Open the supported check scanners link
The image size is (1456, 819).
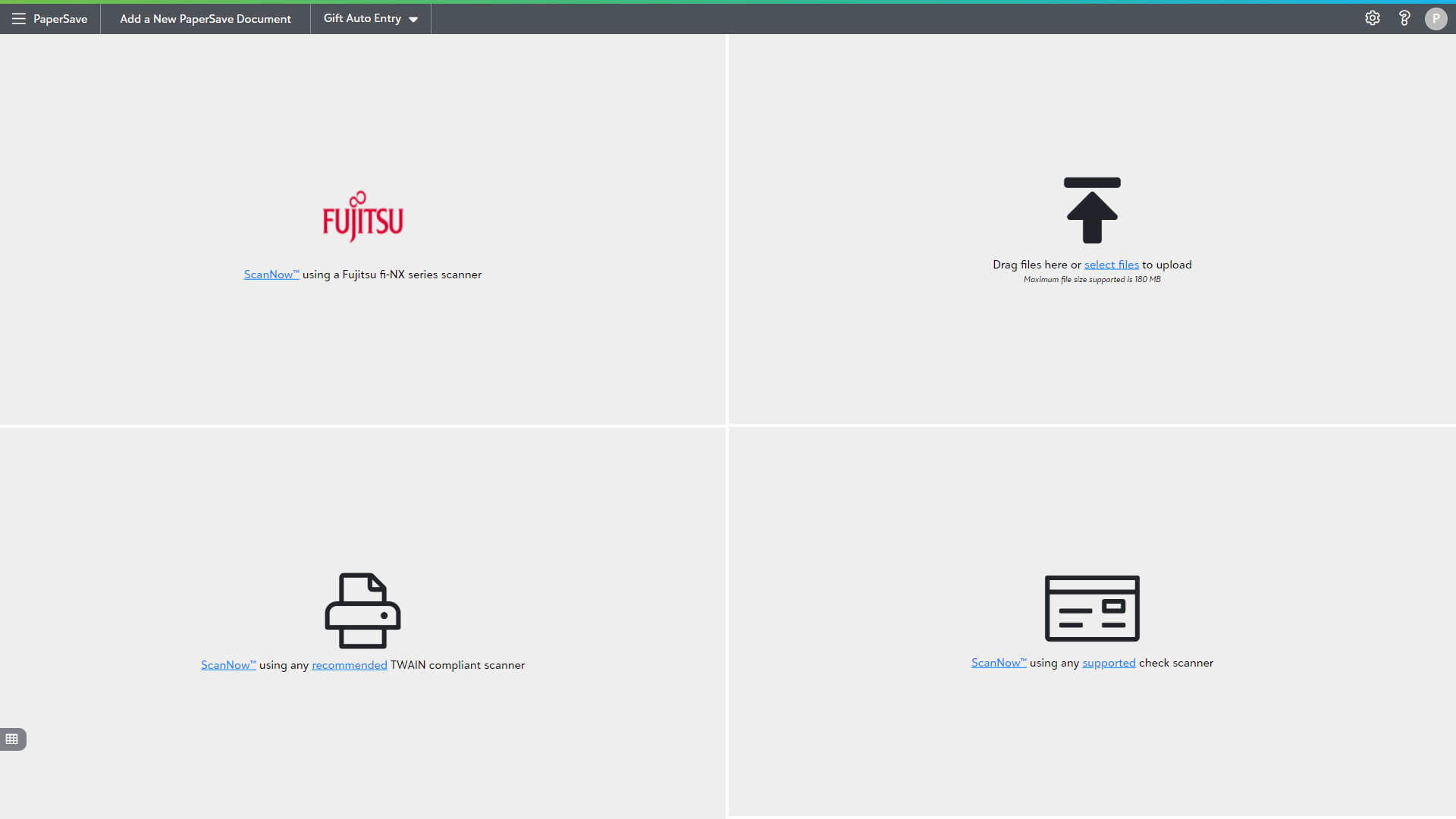(1108, 663)
